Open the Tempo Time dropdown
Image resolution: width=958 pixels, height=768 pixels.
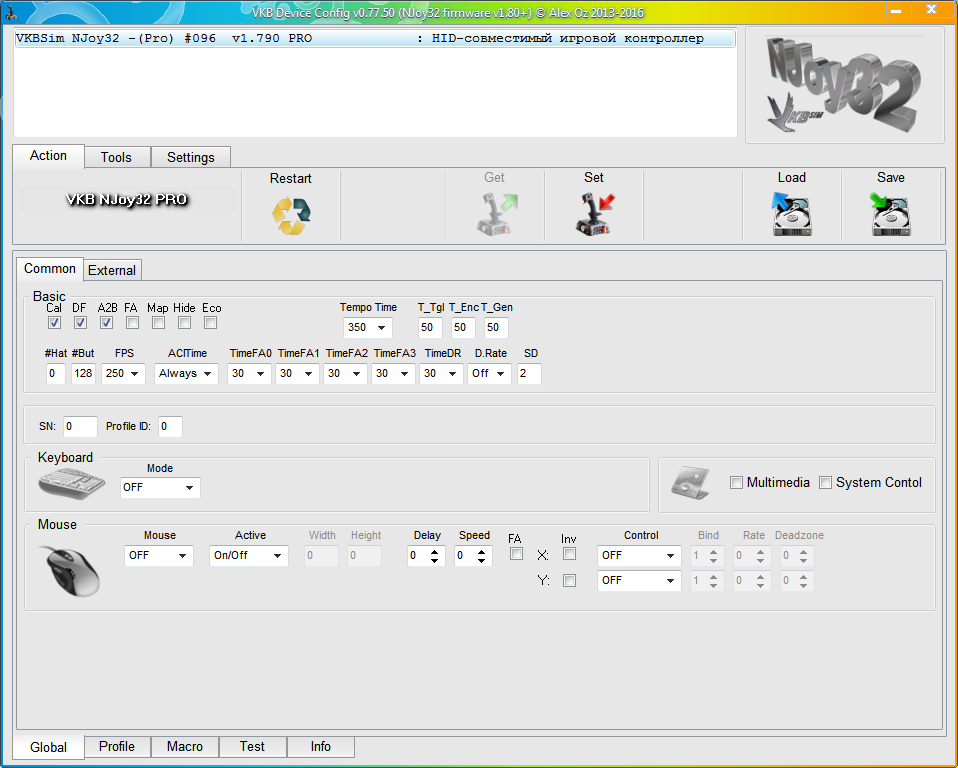click(x=367, y=327)
